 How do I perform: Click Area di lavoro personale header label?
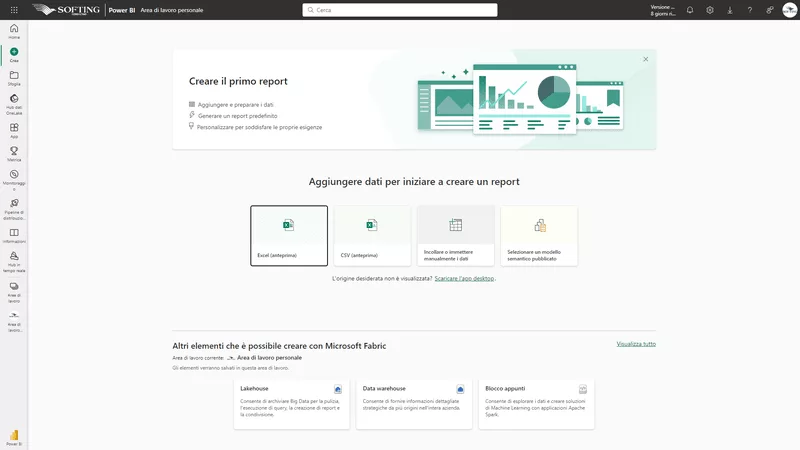click(171, 10)
